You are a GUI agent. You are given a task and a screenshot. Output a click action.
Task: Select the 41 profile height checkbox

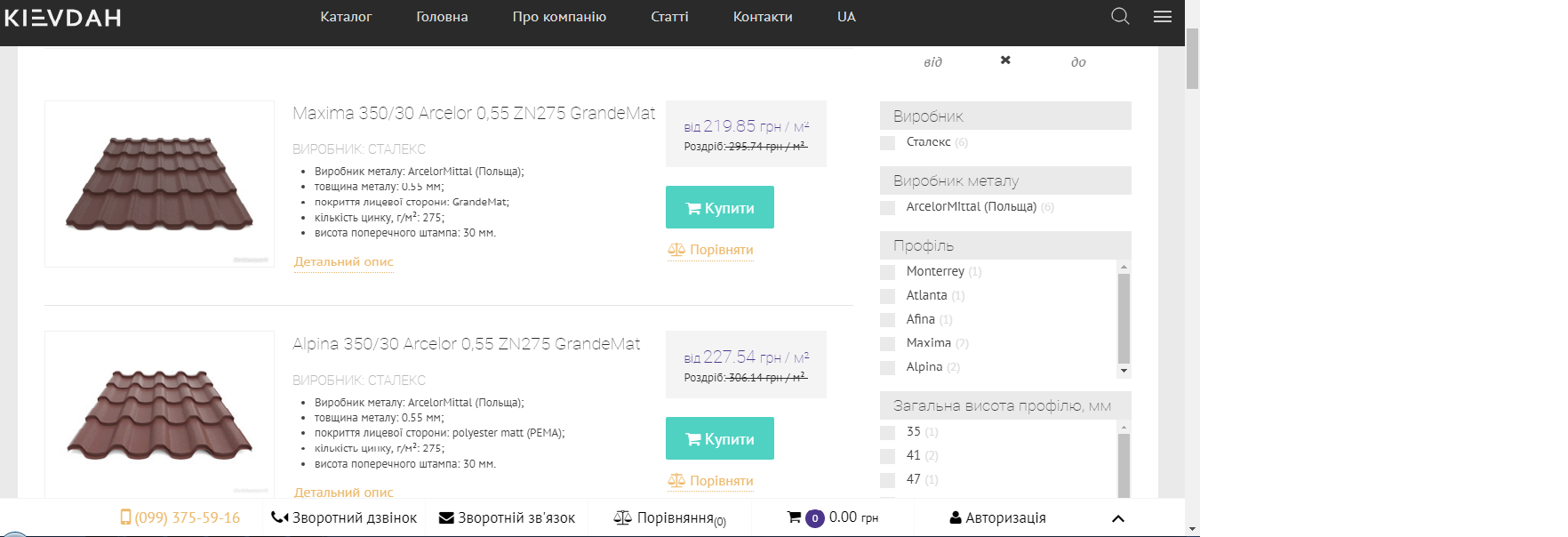[x=887, y=456]
